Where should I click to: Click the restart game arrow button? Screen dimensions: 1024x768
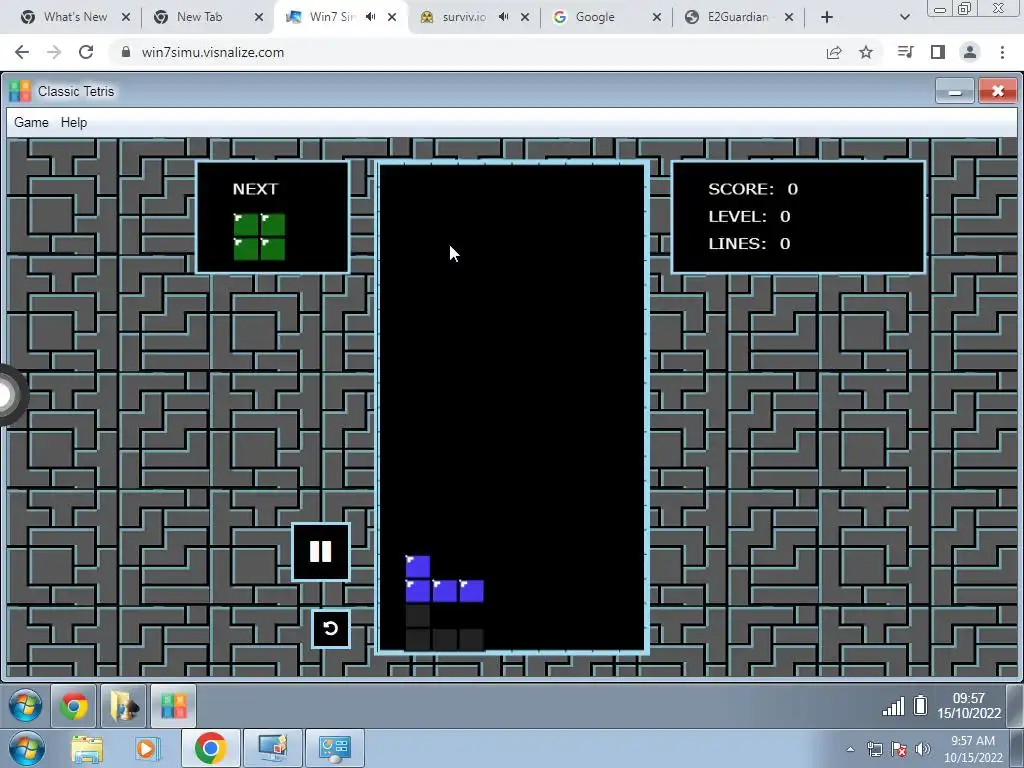tap(330, 628)
